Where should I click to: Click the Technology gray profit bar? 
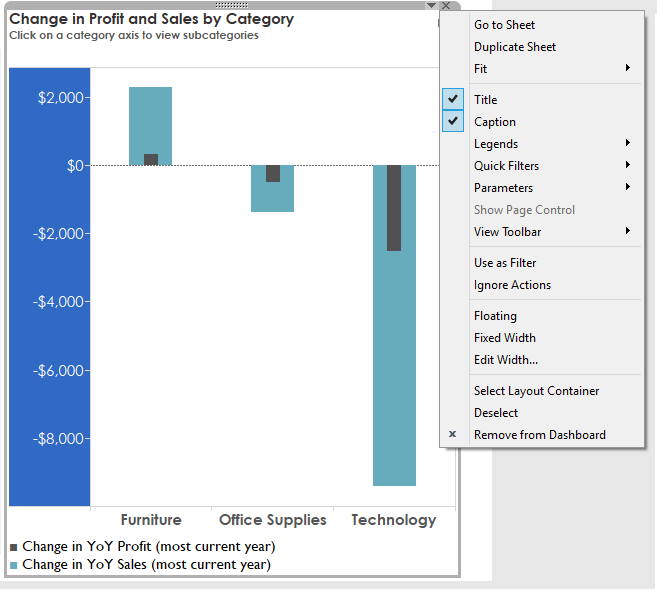point(394,208)
